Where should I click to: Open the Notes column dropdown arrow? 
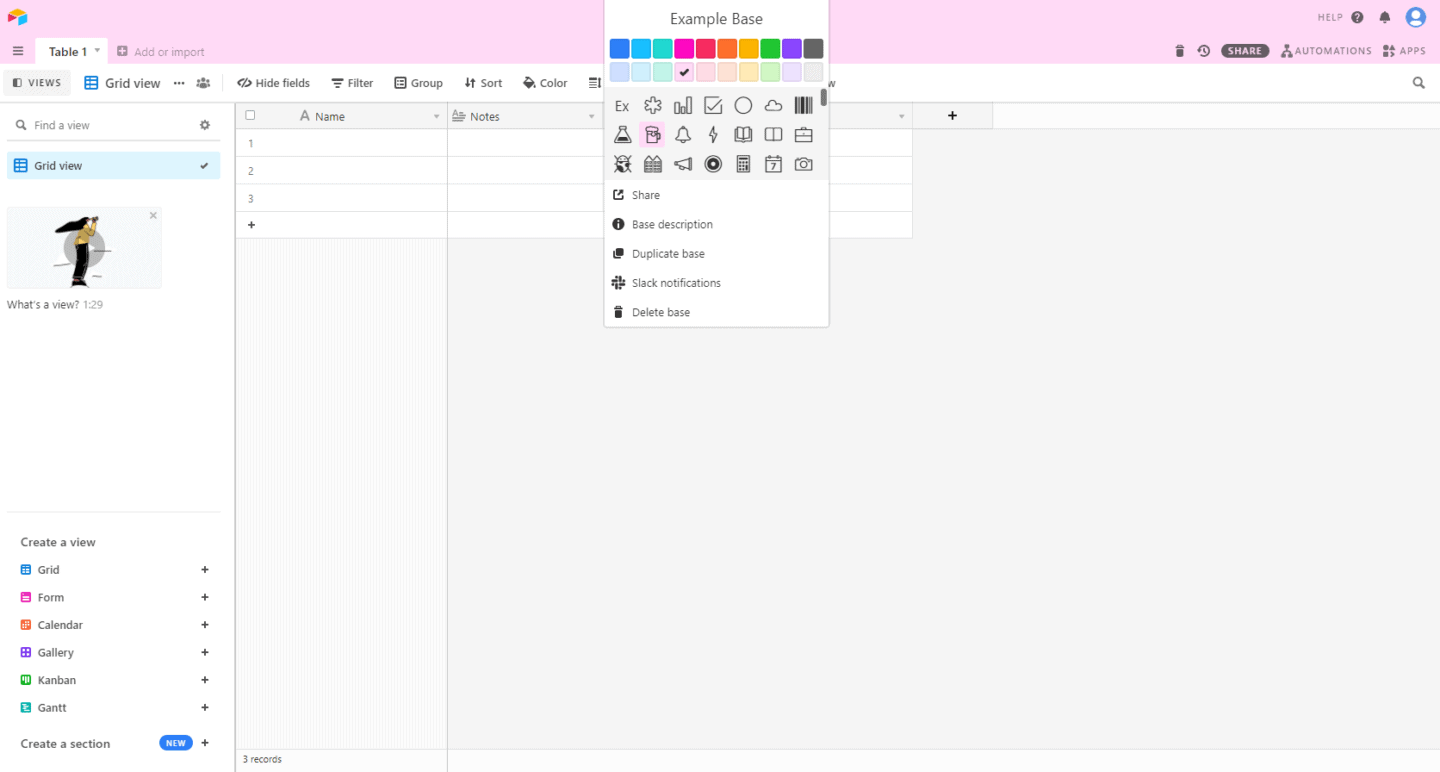(x=592, y=117)
